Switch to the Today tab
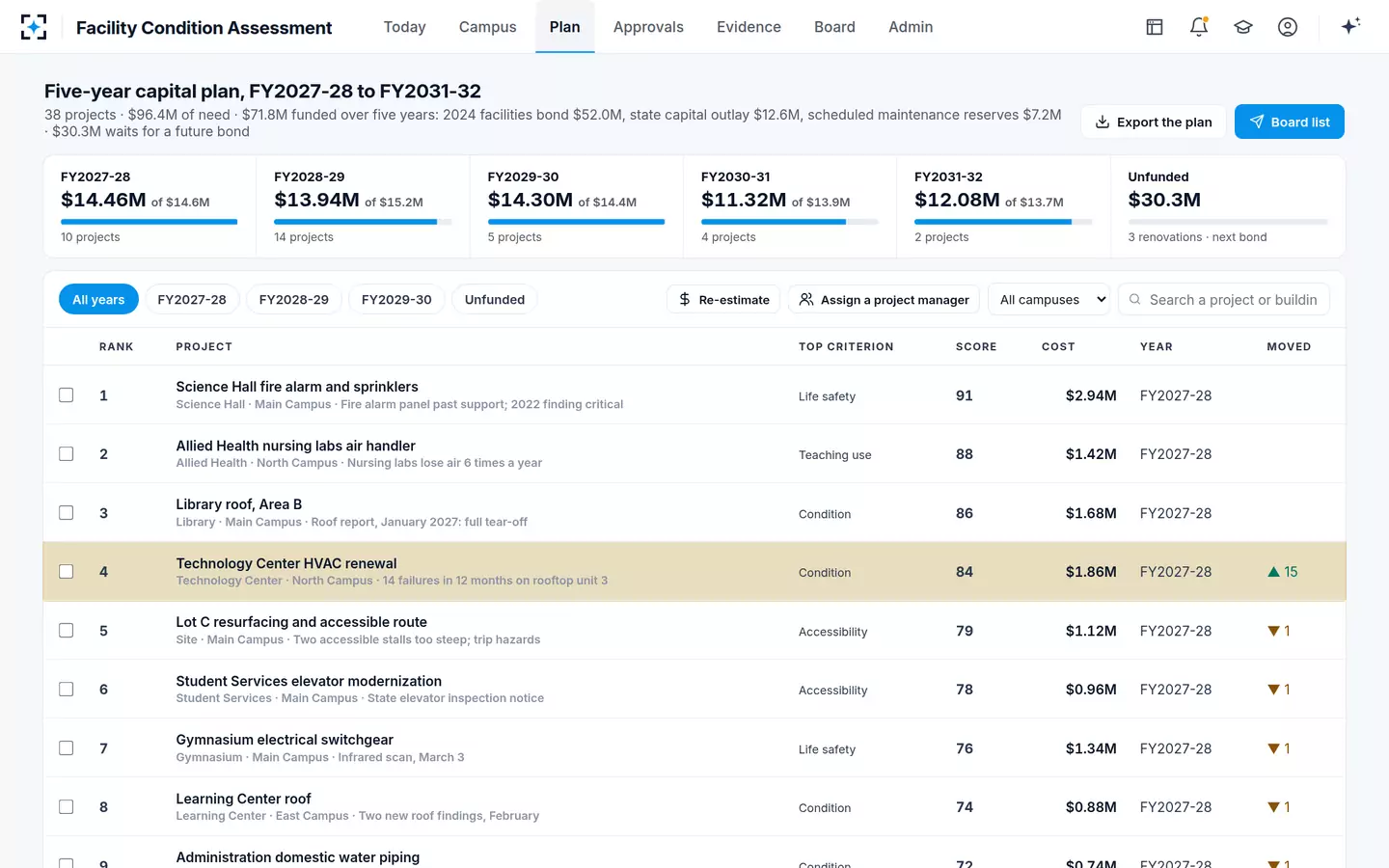This screenshot has width=1389, height=868. [x=404, y=27]
